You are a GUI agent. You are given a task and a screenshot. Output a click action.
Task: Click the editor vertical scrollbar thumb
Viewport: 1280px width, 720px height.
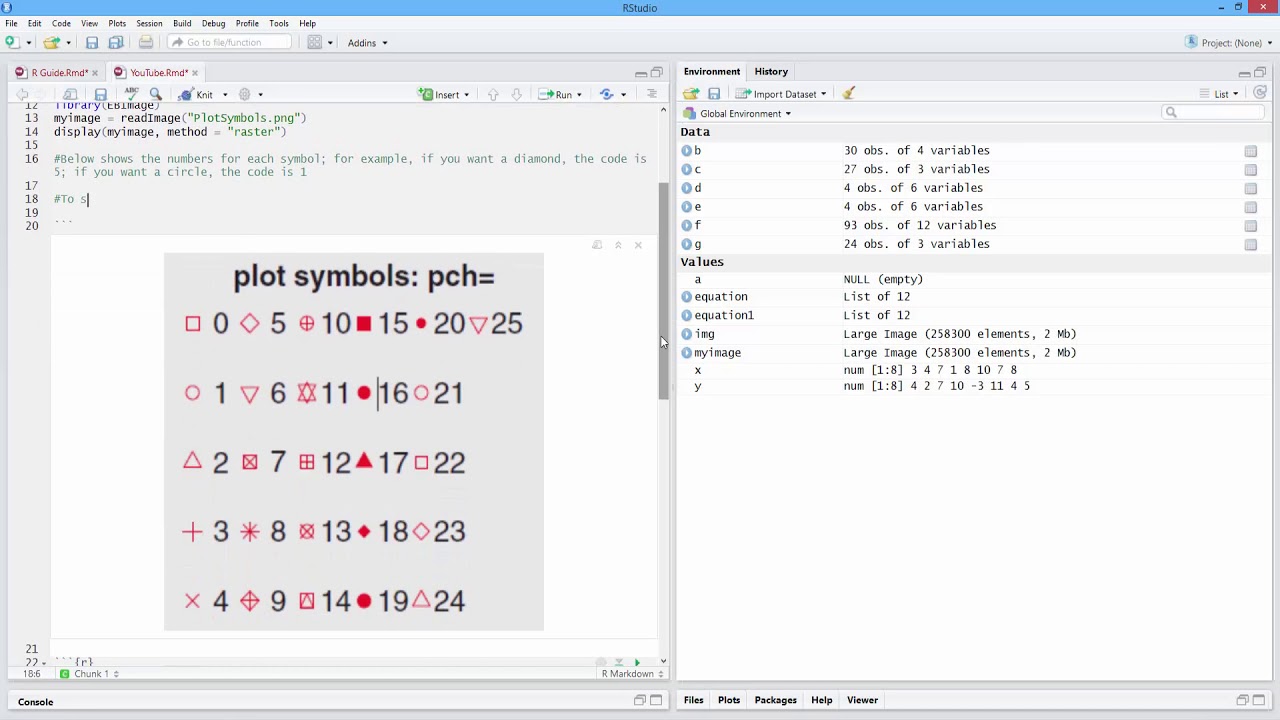(663, 293)
